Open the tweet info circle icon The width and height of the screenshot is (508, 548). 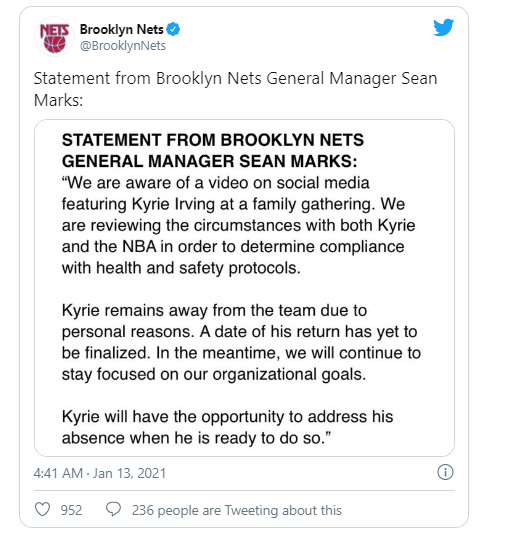tap(445, 472)
